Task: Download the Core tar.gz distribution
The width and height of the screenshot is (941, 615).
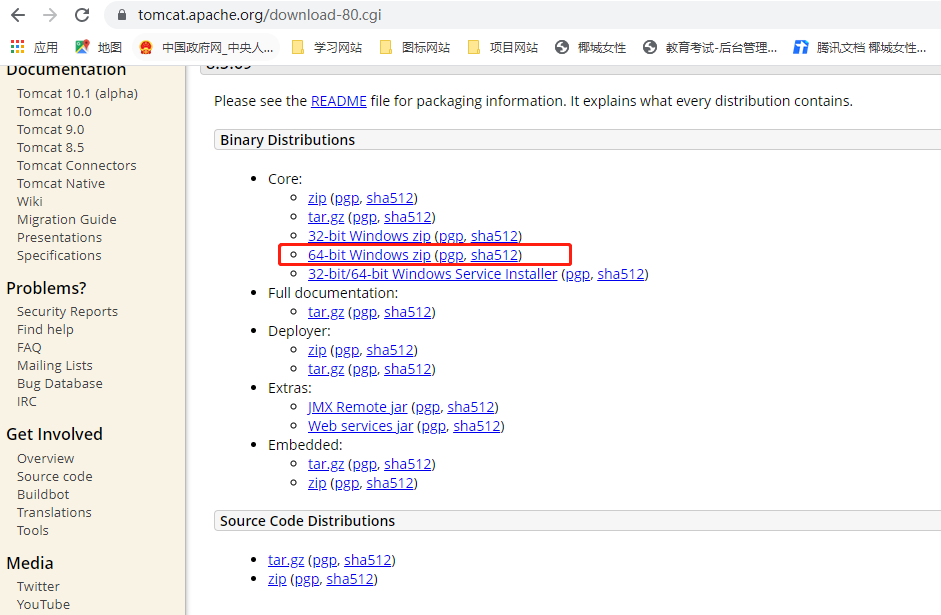Action: click(326, 217)
